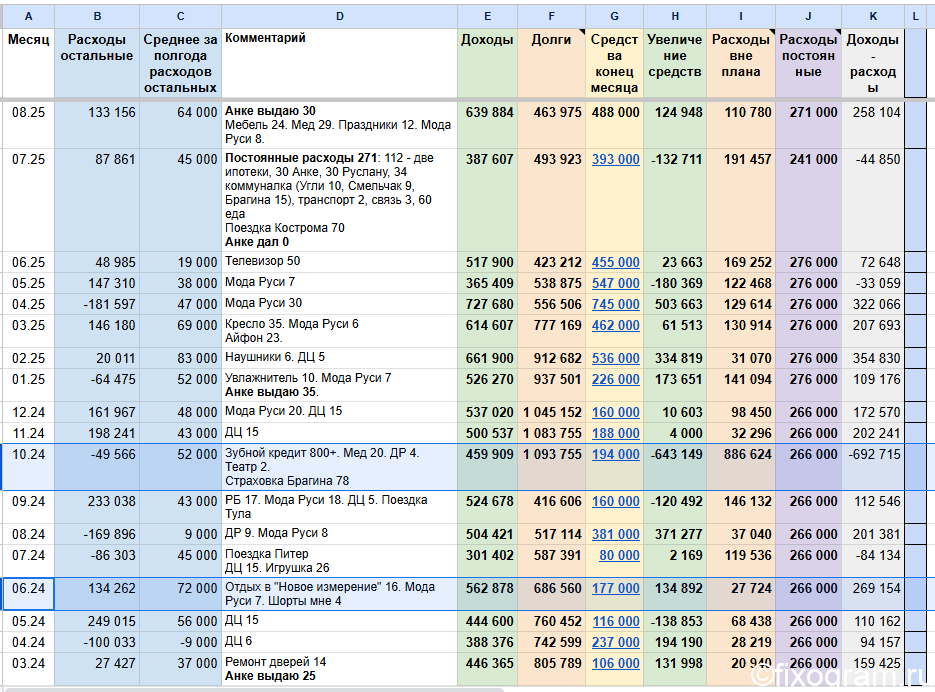Select month cell 06.24
The width and height of the screenshot is (935, 692).
(x=28, y=594)
